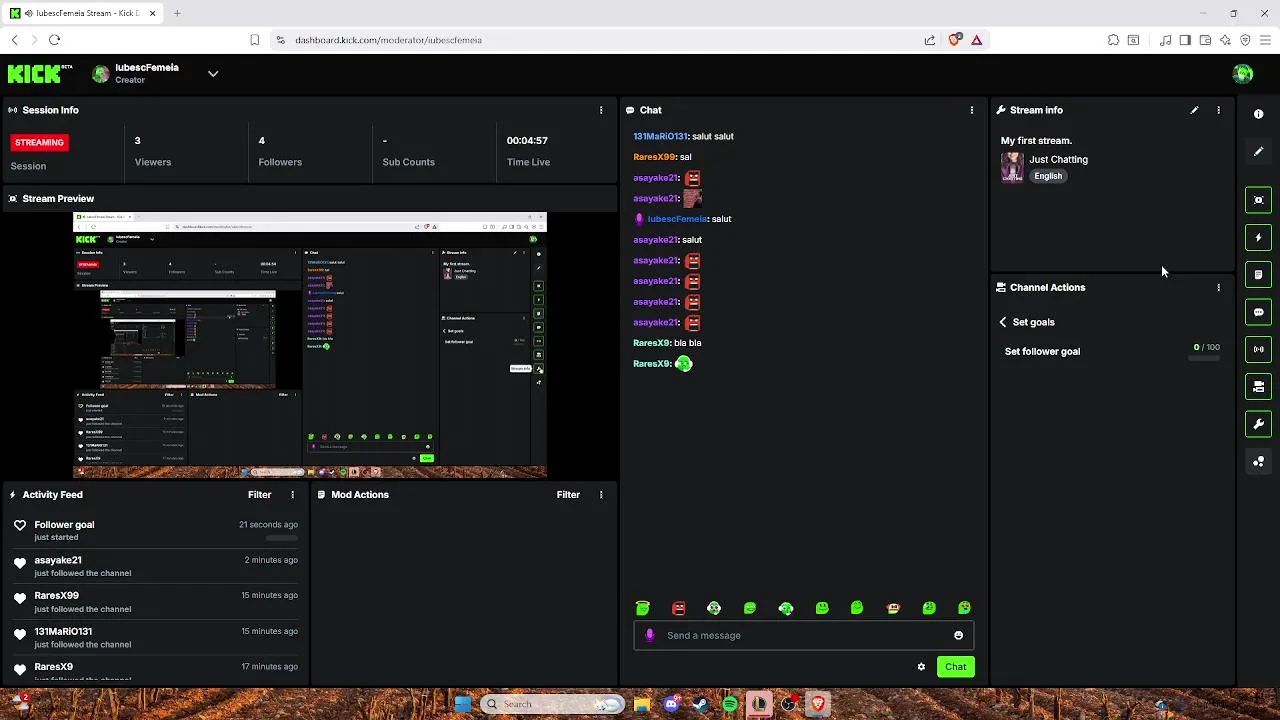Open Stream info three-dot options menu
The height and width of the screenshot is (720, 1280).
point(1218,110)
